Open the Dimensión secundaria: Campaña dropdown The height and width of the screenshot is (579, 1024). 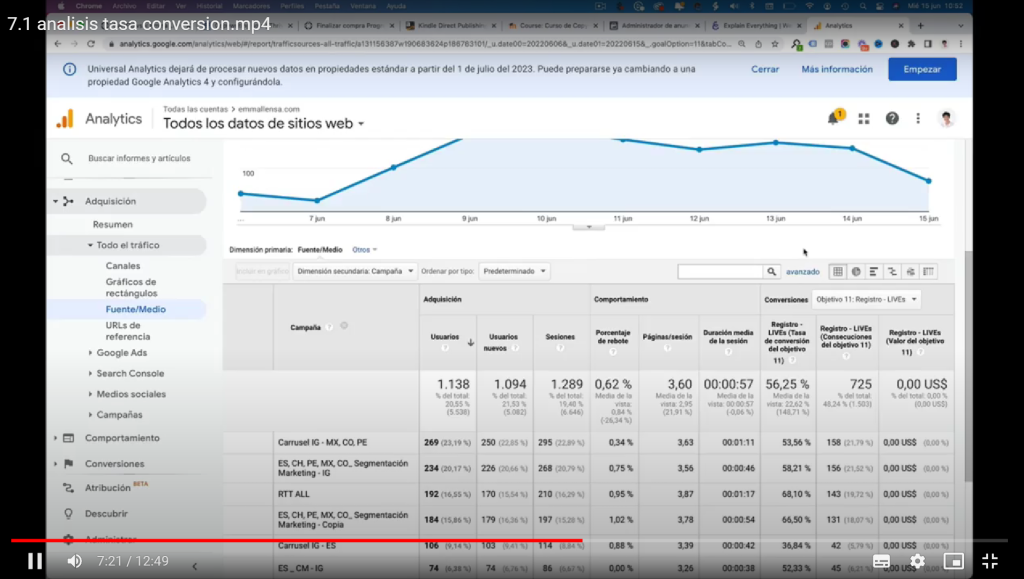(355, 271)
